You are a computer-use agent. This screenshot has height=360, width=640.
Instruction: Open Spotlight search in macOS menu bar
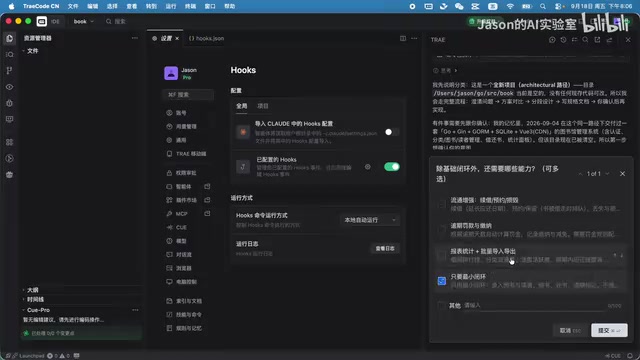(542, 7)
